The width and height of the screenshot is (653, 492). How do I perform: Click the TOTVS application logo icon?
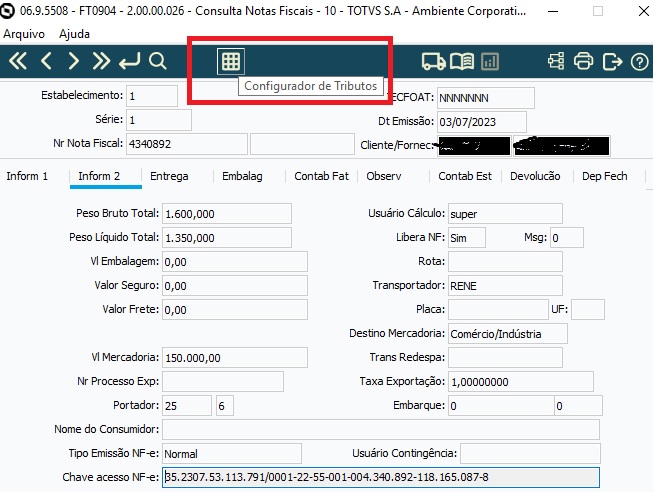coord(7,11)
